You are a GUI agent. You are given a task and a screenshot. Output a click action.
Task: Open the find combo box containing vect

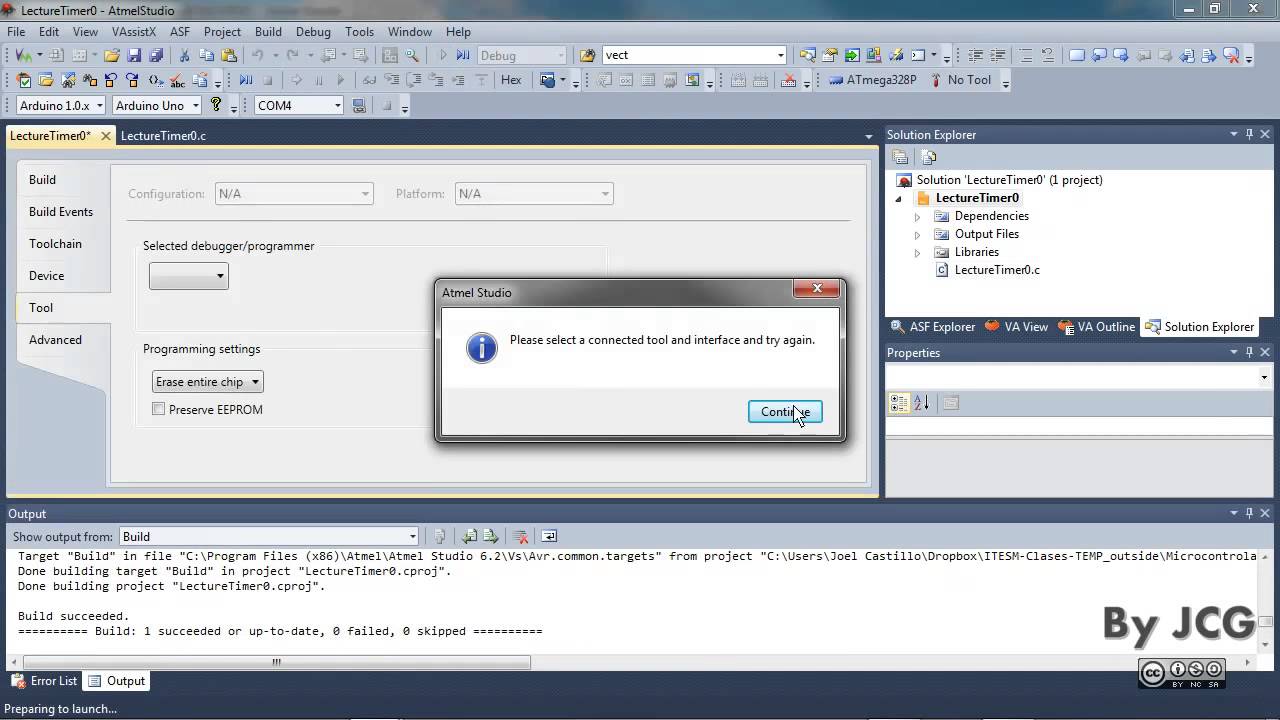(695, 55)
